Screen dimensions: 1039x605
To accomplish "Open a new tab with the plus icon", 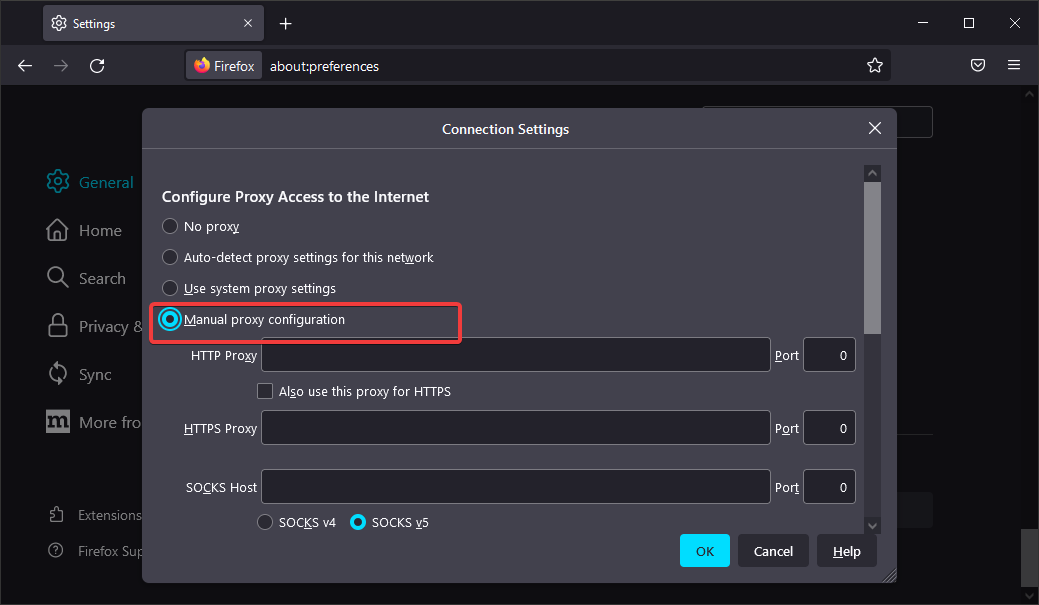I will pos(286,23).
